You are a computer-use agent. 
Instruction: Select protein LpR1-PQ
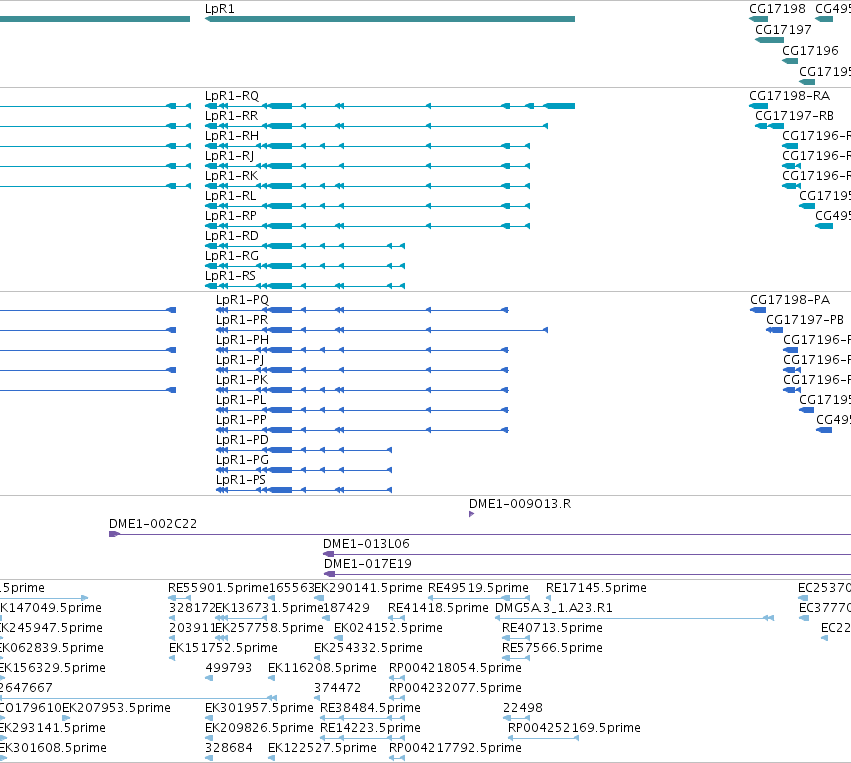(x=242, y=300)
